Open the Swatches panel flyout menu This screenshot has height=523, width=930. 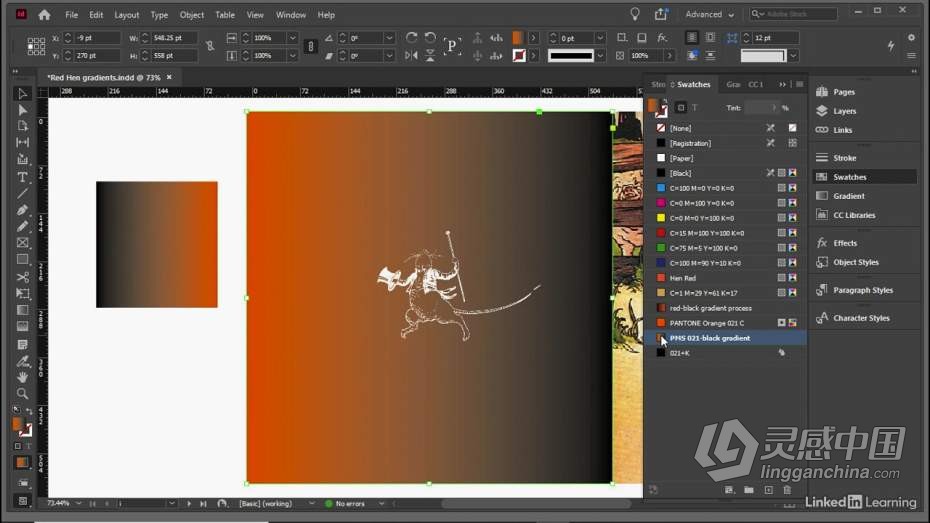pyautogui.click(x=800, y=84)
